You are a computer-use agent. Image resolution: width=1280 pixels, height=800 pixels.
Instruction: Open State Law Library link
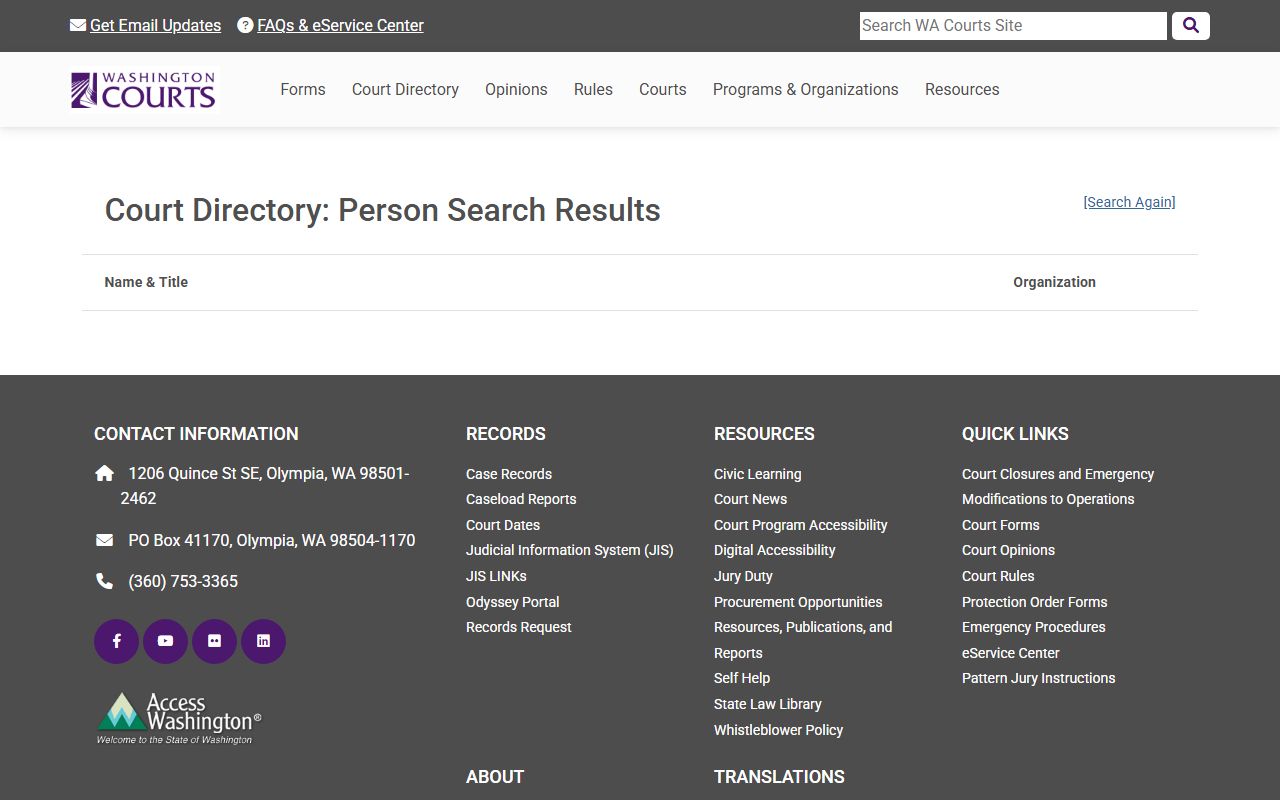click(x=768, y=704)
